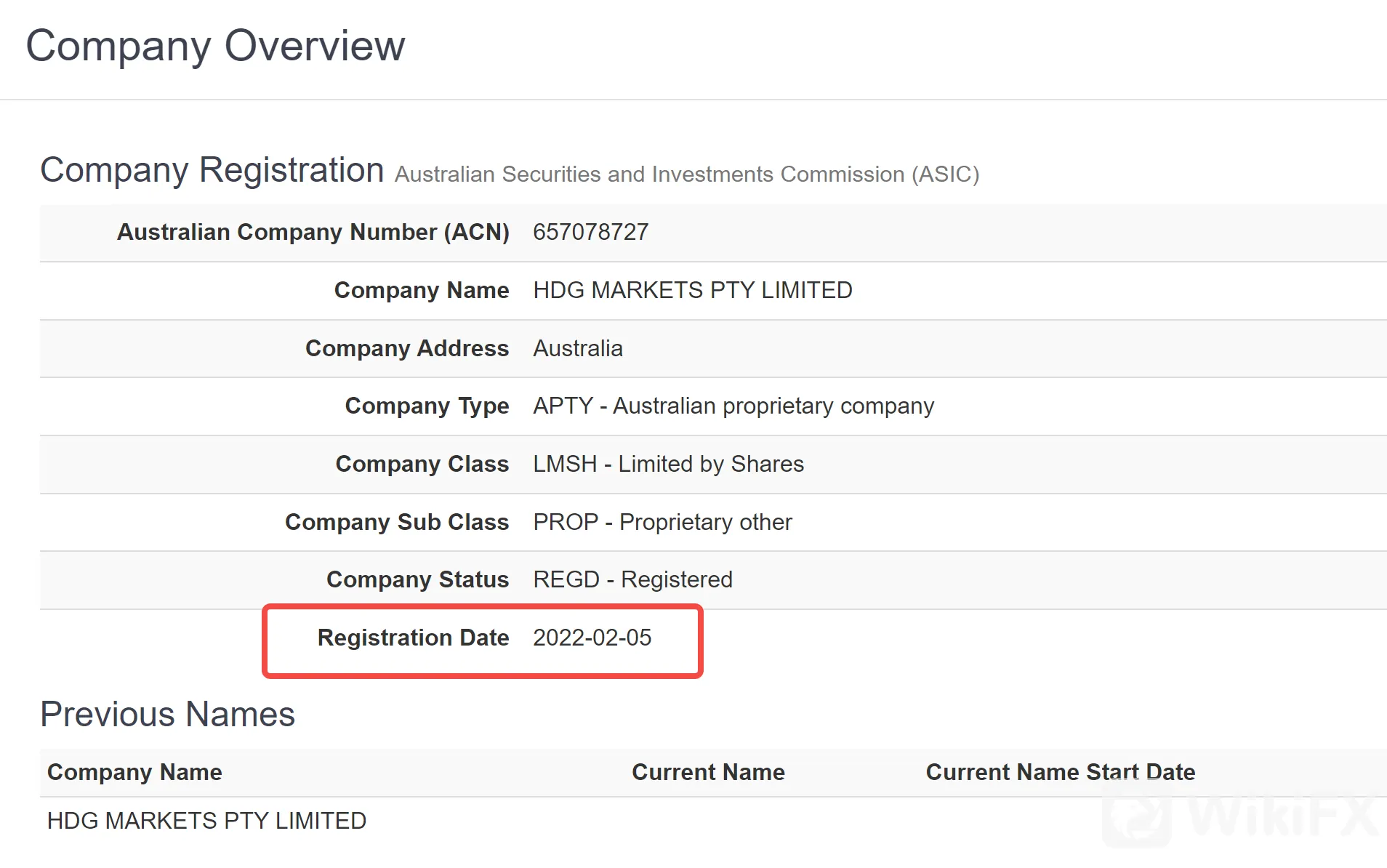Click the Company Status label
The image size is (1387, 868).
click(x=418, y=579)
